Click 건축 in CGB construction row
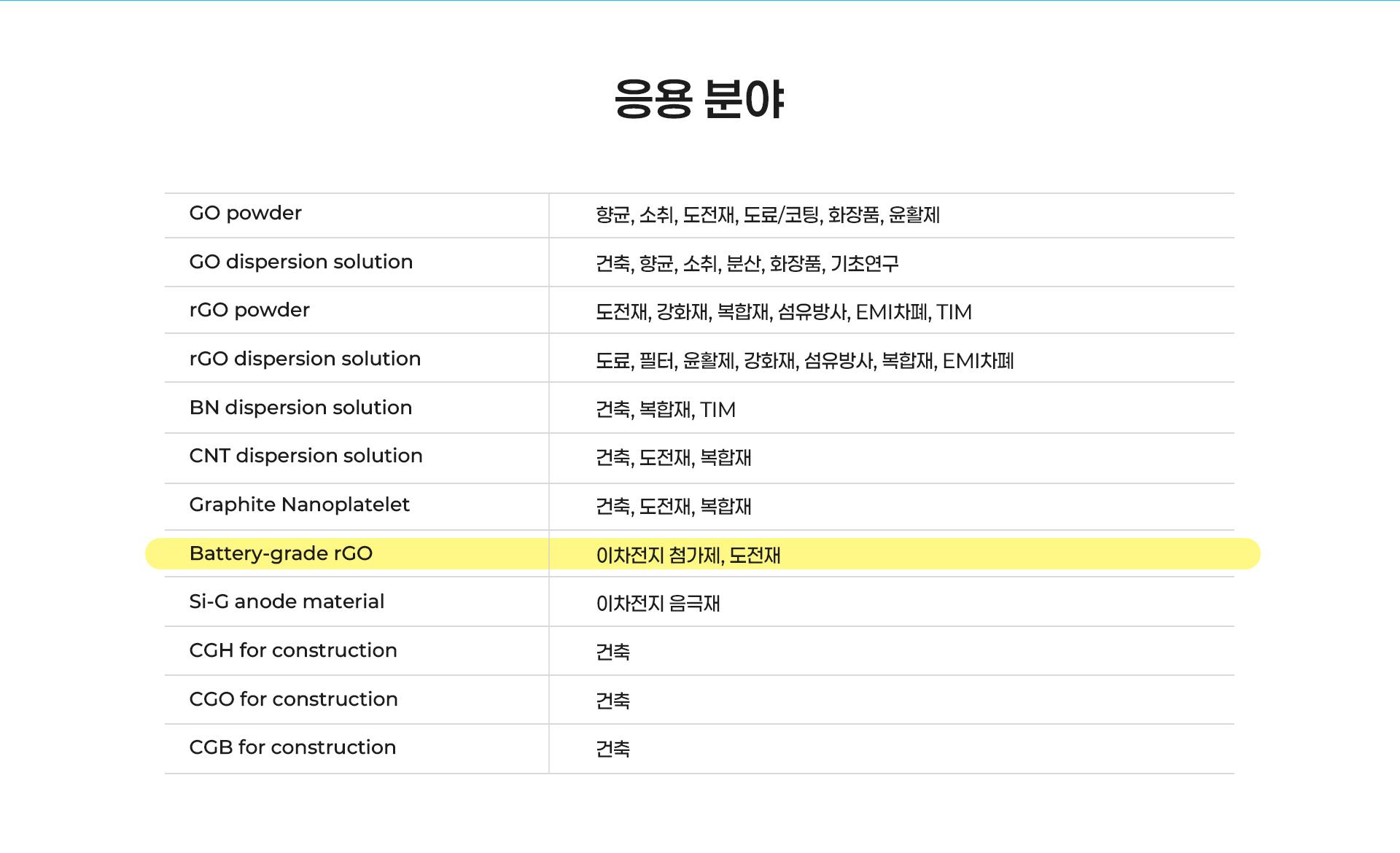 [612, 749]
